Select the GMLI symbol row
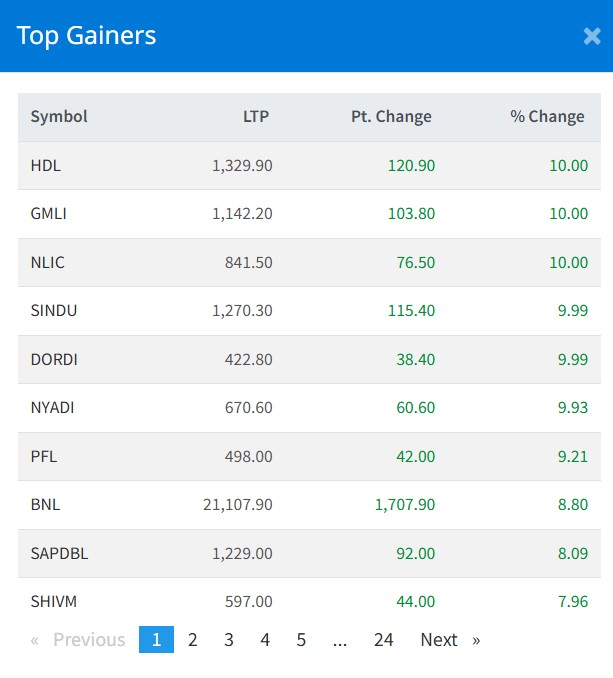 pos(49,214)
